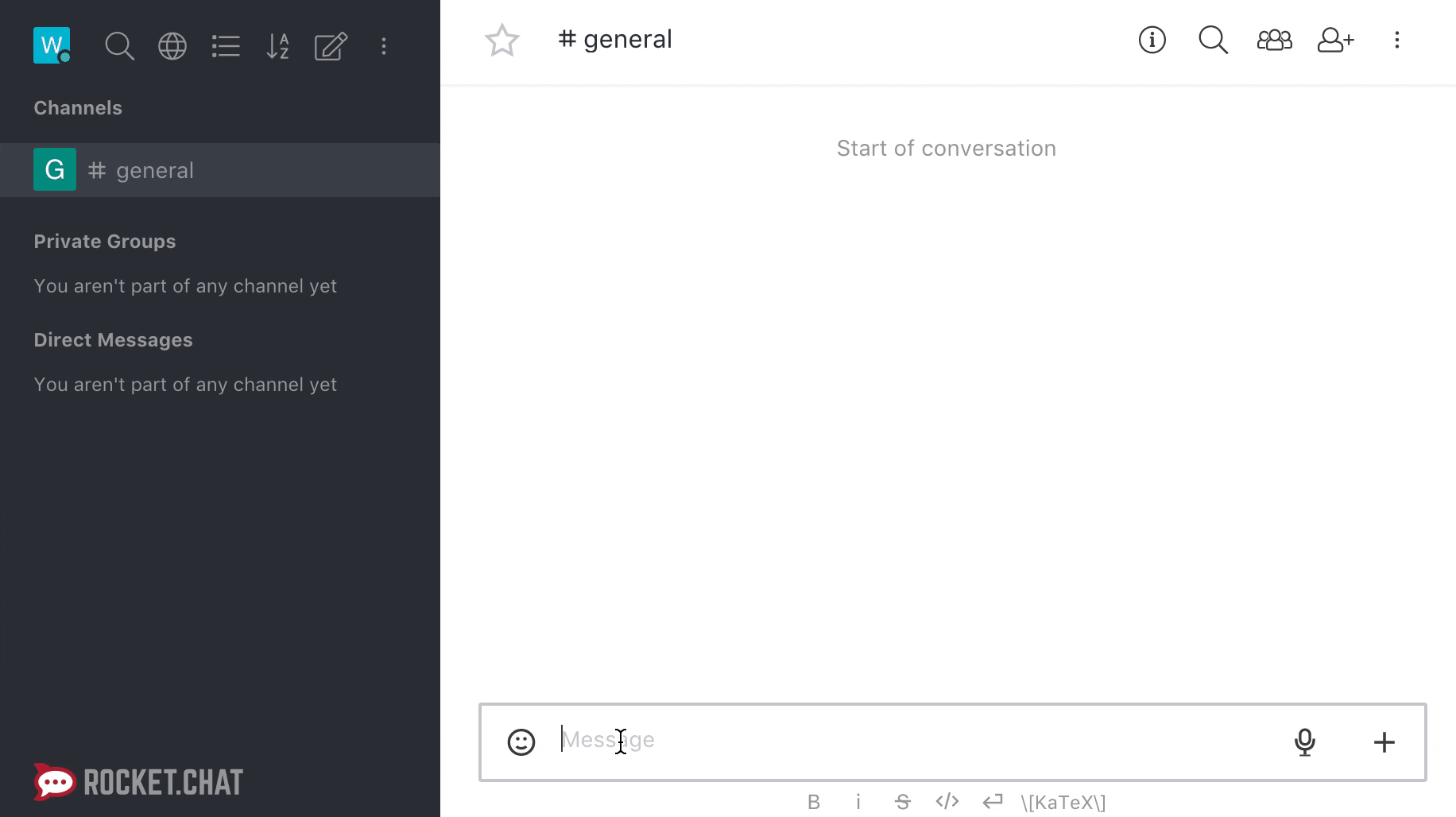Show room info for general
This screenshot has height=817, width=1456.
click(1152, 40)
